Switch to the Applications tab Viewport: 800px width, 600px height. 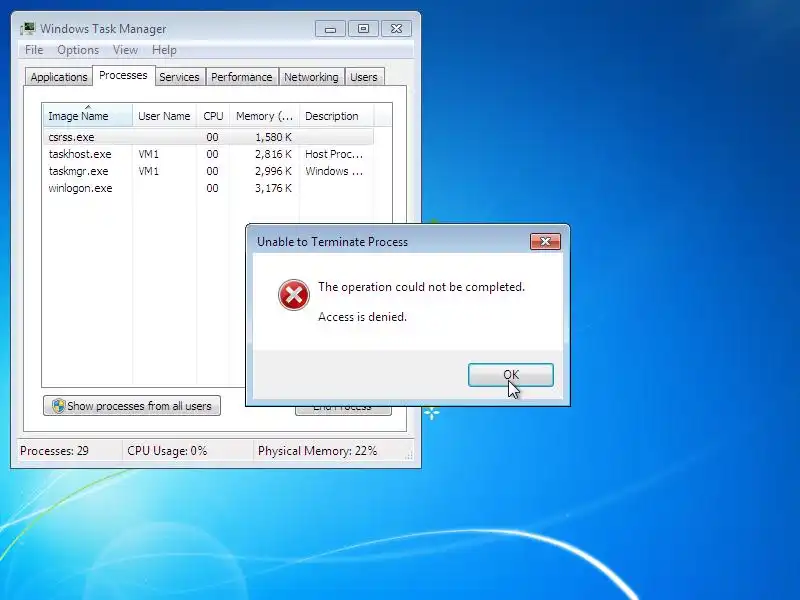(59, 77)
